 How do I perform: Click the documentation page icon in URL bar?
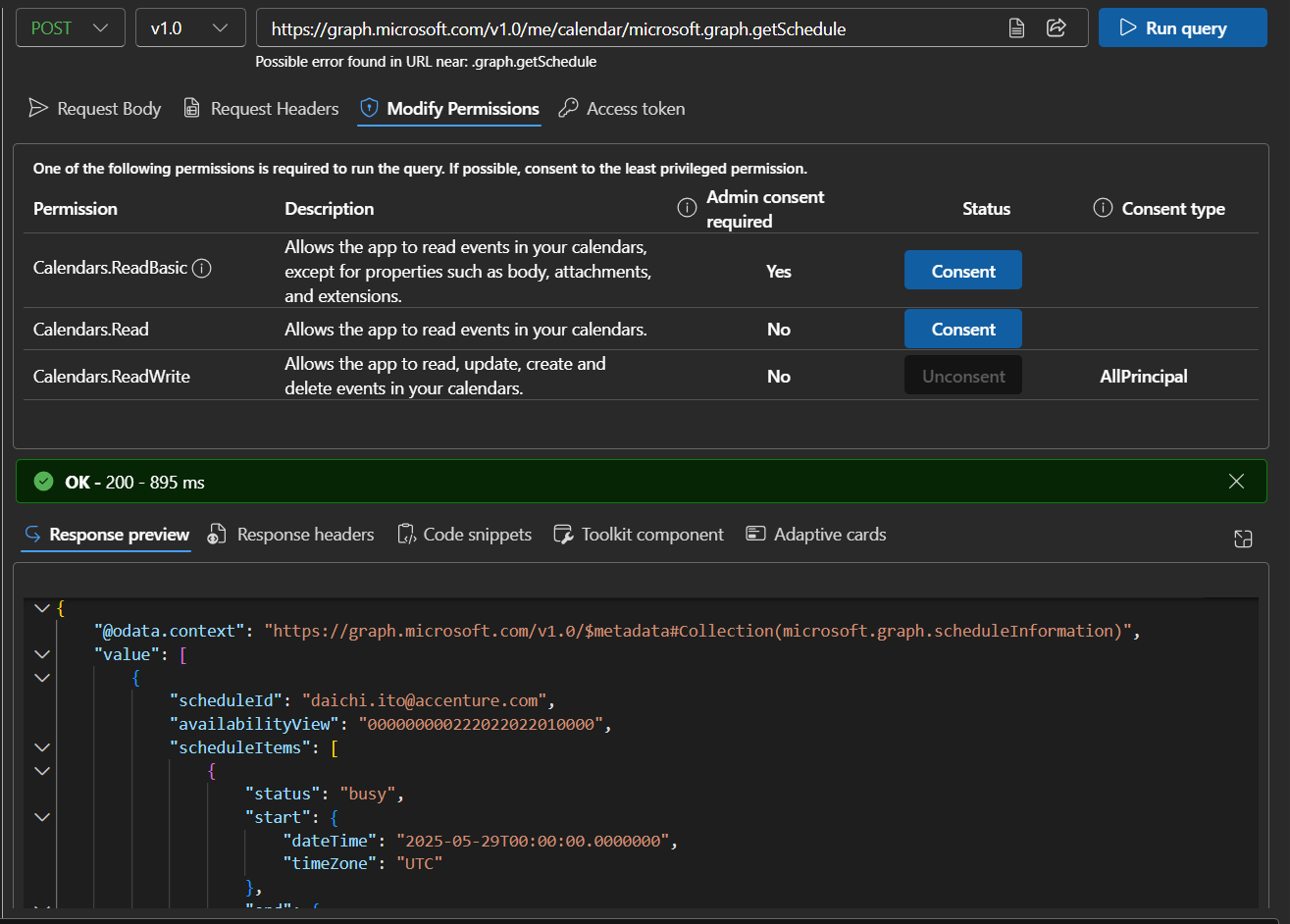click(1017, 28)
